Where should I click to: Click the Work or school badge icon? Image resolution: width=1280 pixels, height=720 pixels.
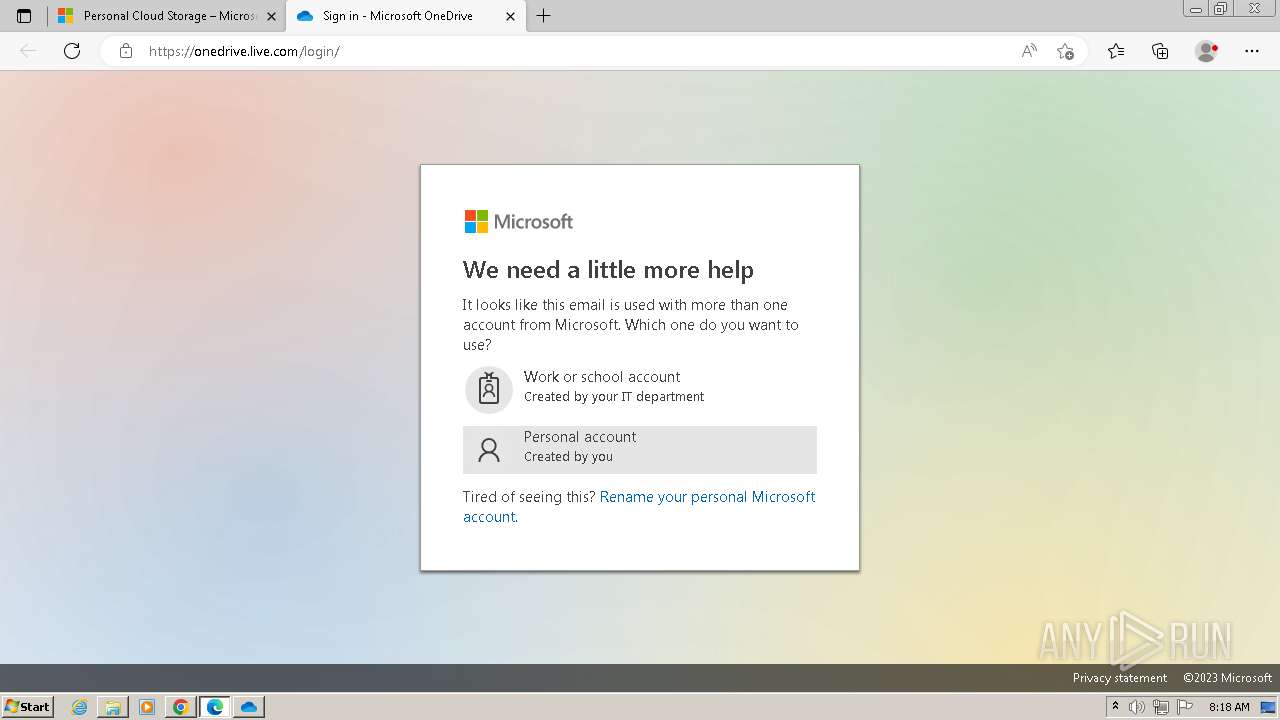pos(489,390)
